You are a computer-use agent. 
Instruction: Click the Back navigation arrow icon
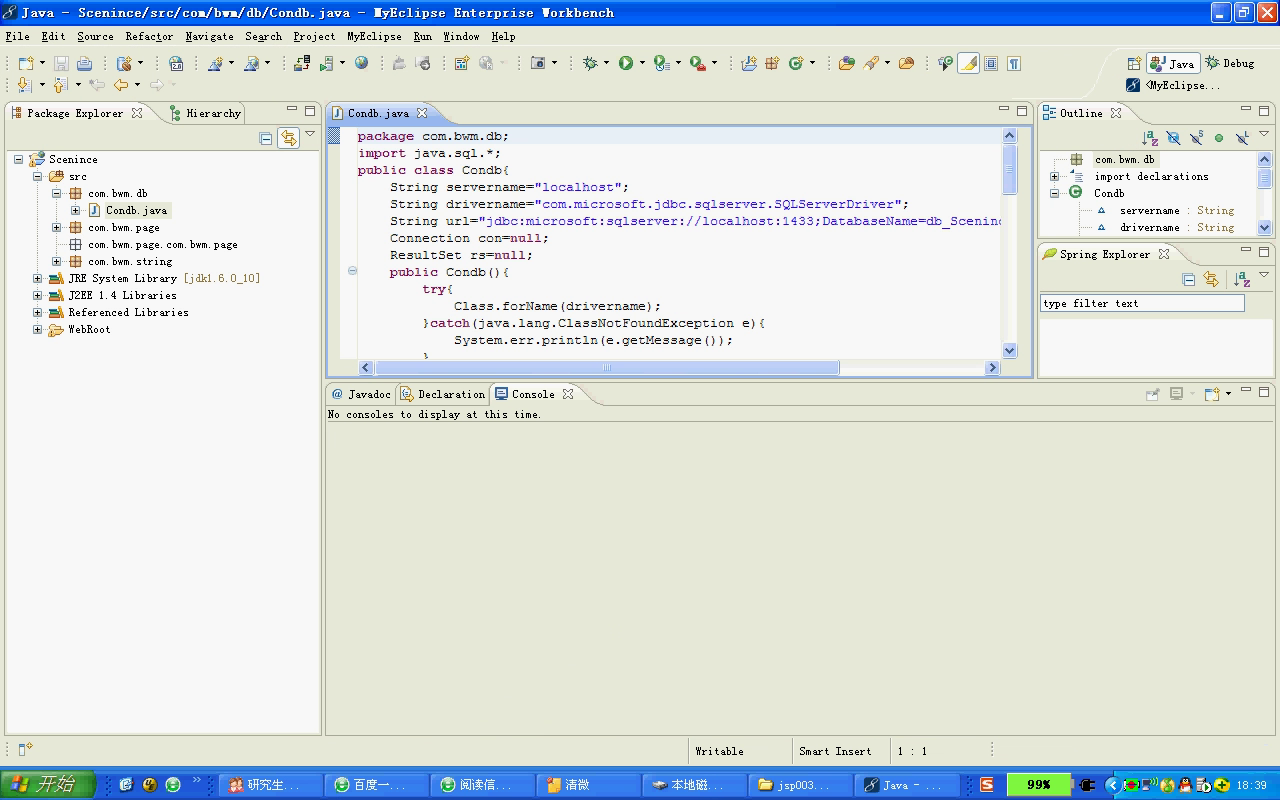[121, 85]
